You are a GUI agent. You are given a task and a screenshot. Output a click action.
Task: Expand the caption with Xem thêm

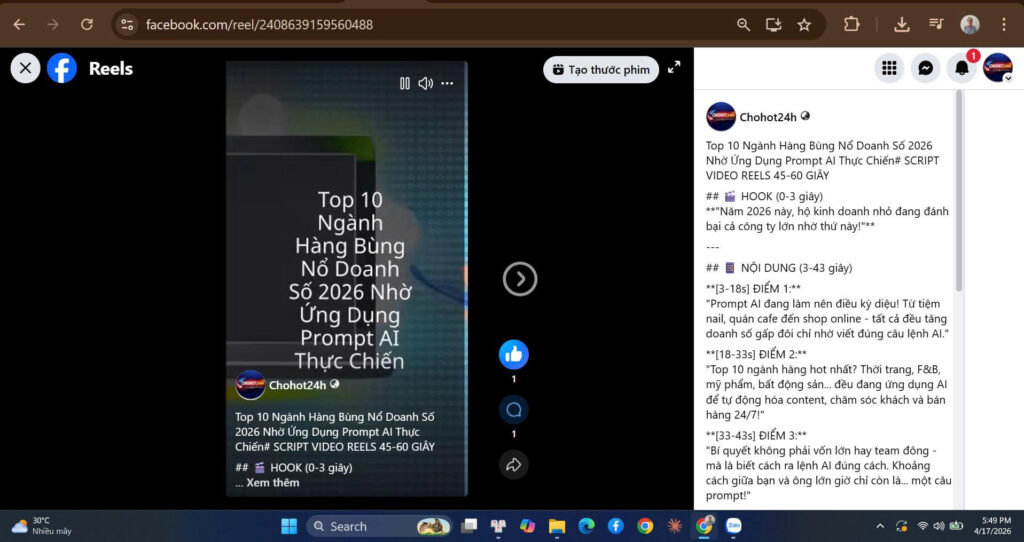pyautogui.click(x=273, y=483)
